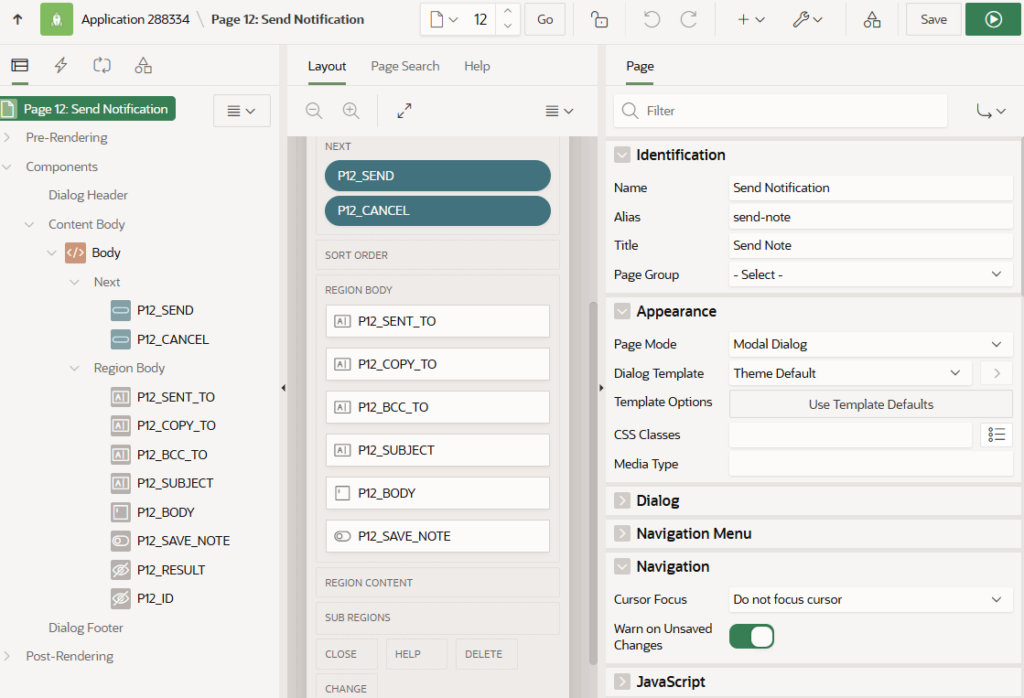Click the page lock icon
Image resolution: width=1024 pixels, height=698 pixels.
click(599, 19)
